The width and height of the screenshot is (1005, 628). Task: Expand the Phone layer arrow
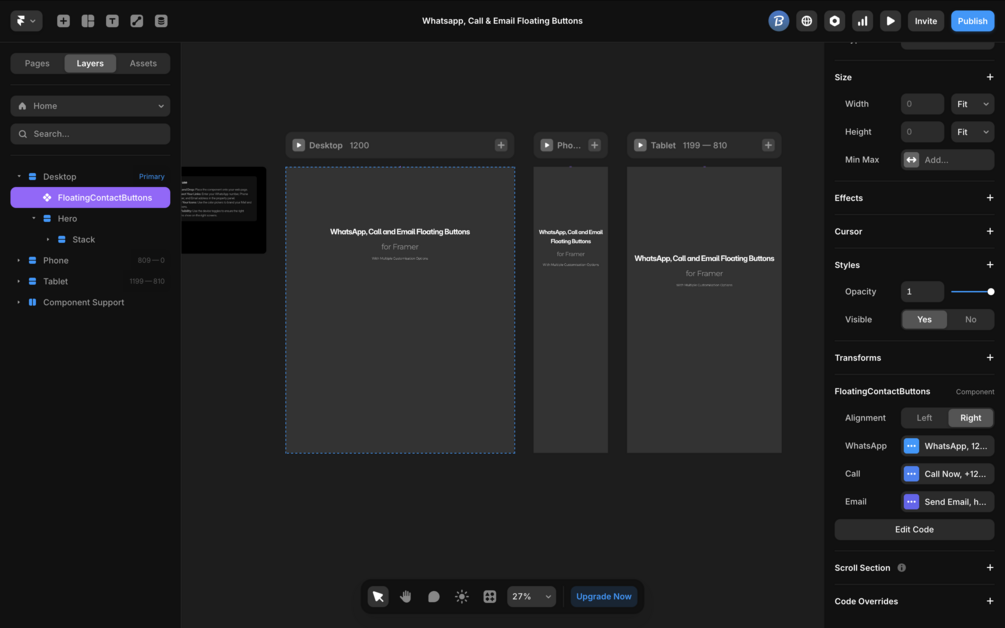coord(19,261)
